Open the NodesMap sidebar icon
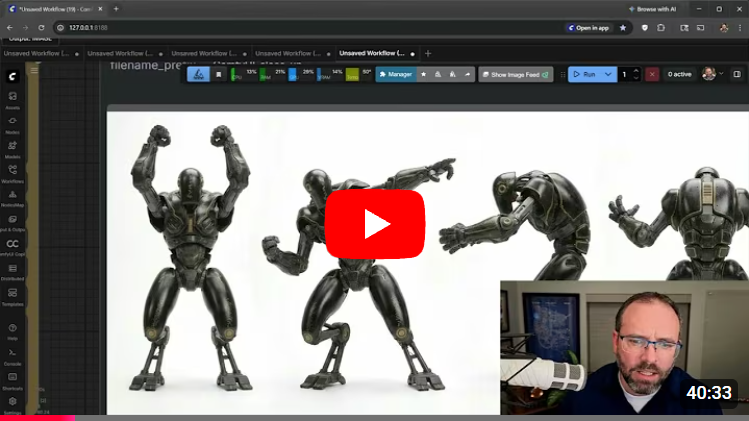749x421 pixels. (13, 197)
